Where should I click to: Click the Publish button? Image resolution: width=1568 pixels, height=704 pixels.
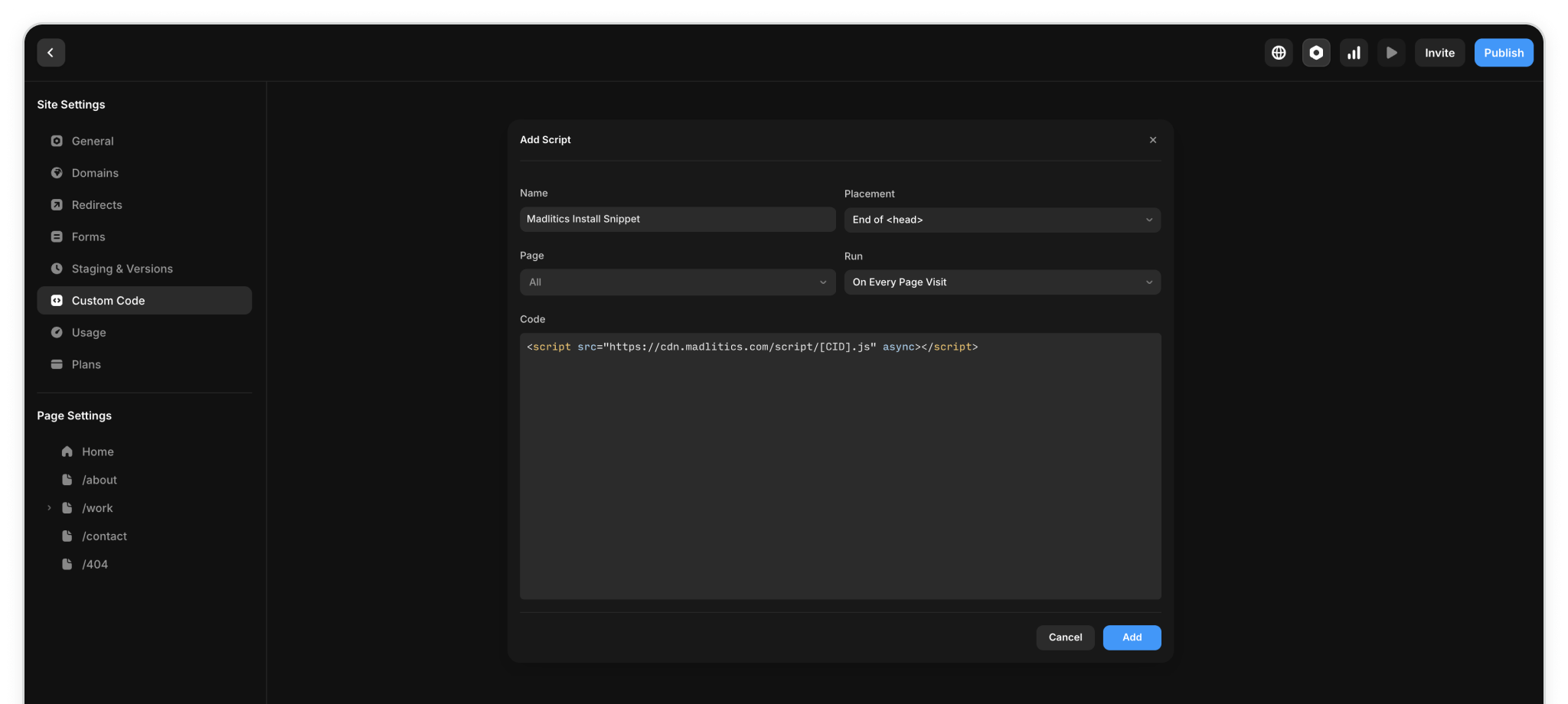click(x=1504, y=53)
